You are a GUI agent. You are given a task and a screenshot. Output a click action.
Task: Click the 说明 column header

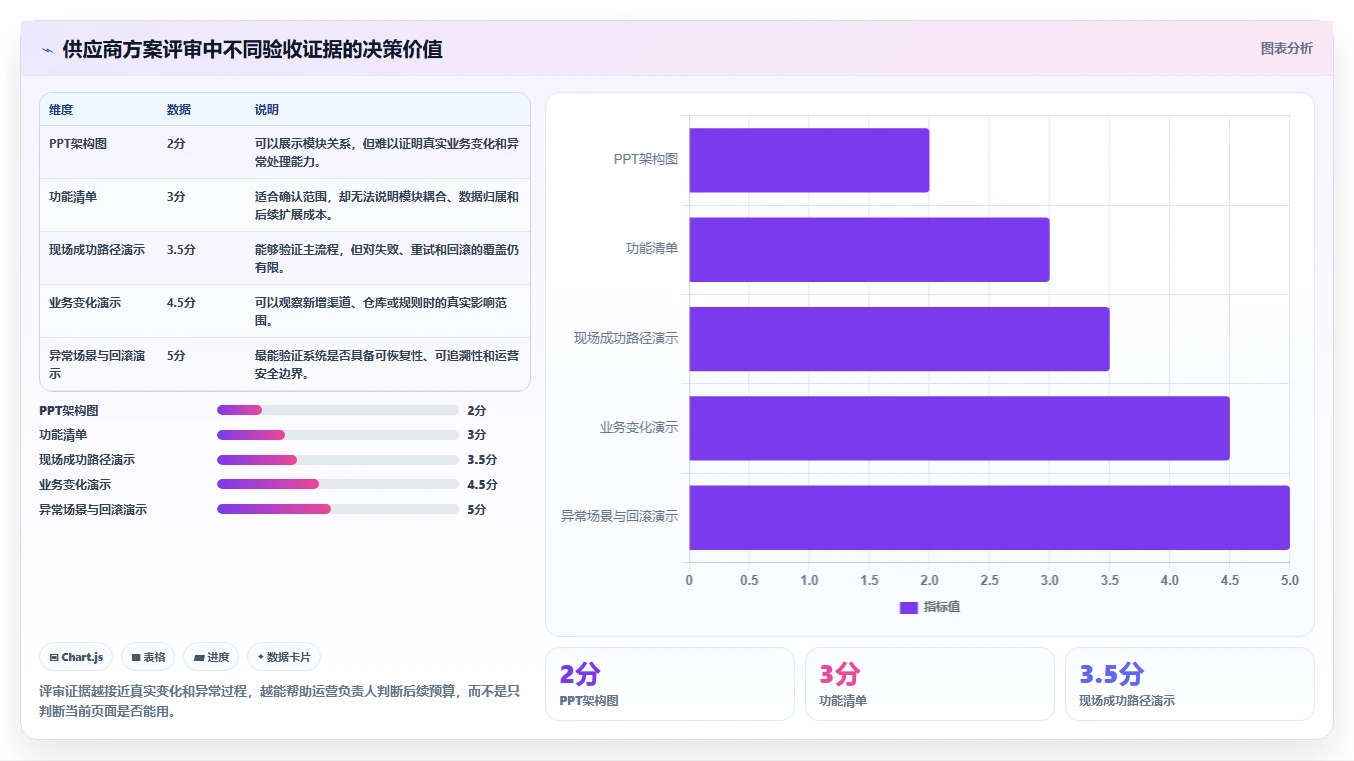(x=267, y=110)
